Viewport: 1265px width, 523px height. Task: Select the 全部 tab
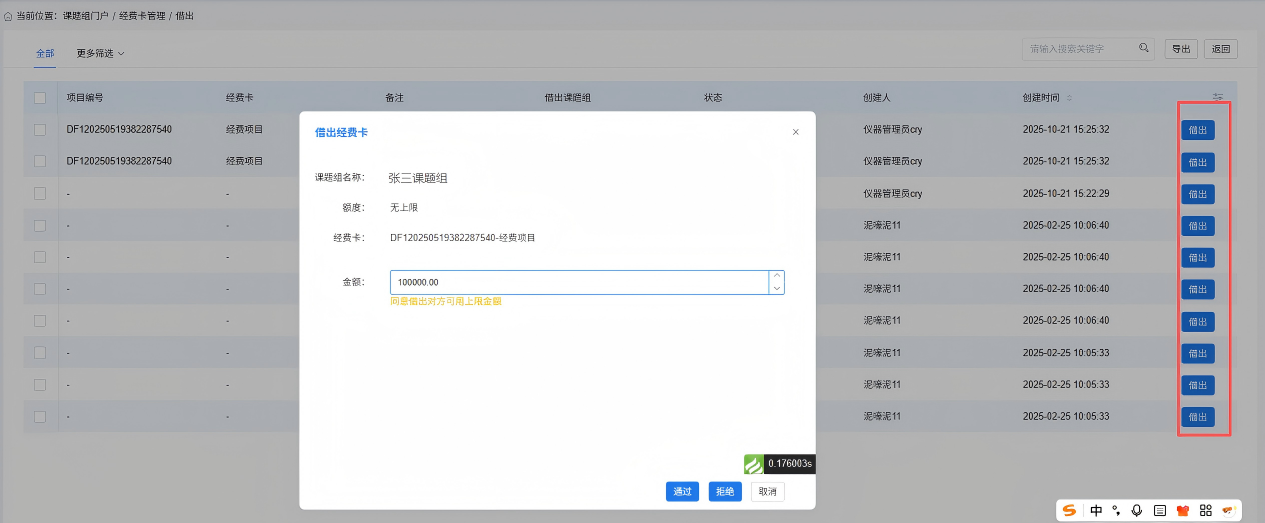[45, 53]
